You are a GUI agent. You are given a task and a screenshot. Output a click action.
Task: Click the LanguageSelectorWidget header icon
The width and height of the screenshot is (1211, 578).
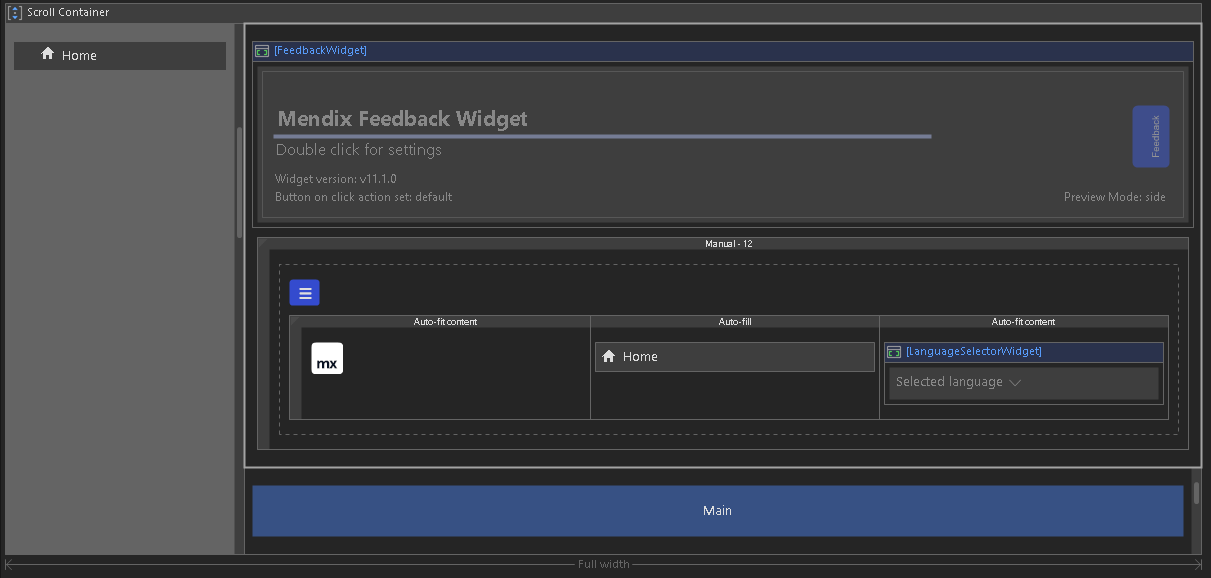(894, 352)
